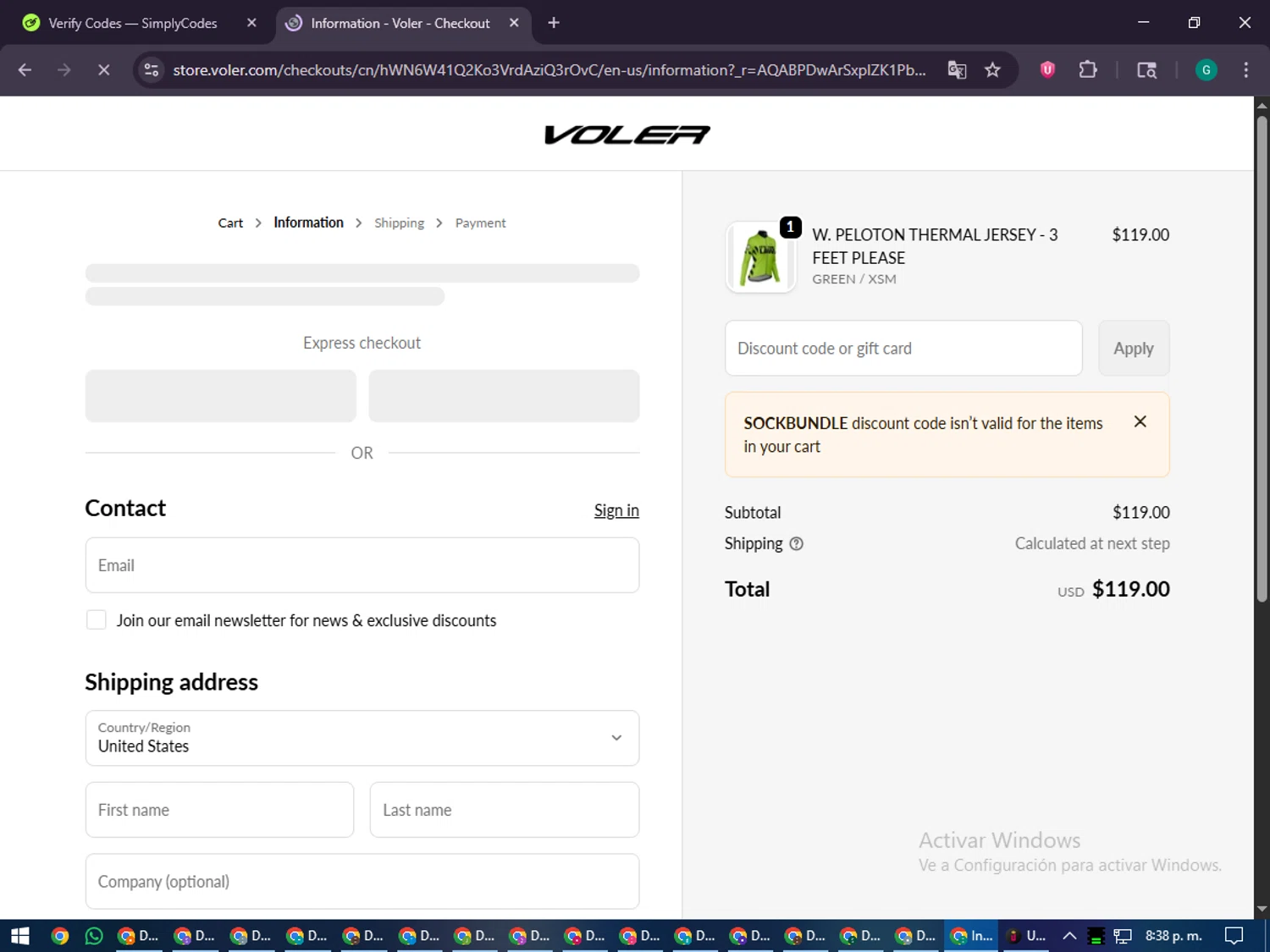Image resolution: width=1270 pixels, height=952 pixels.
Task: Close the Information Voler Checkout tab
Action: 514,23
